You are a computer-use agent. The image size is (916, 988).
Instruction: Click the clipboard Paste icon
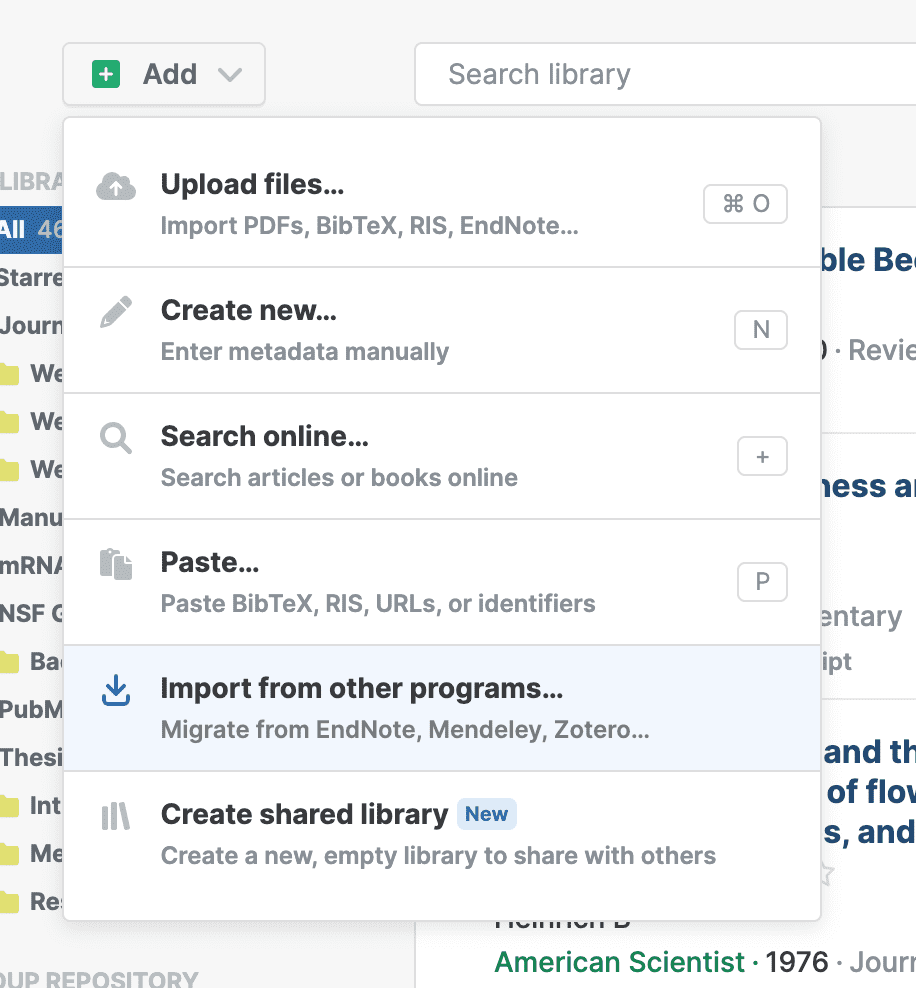(x=116, y=565)
